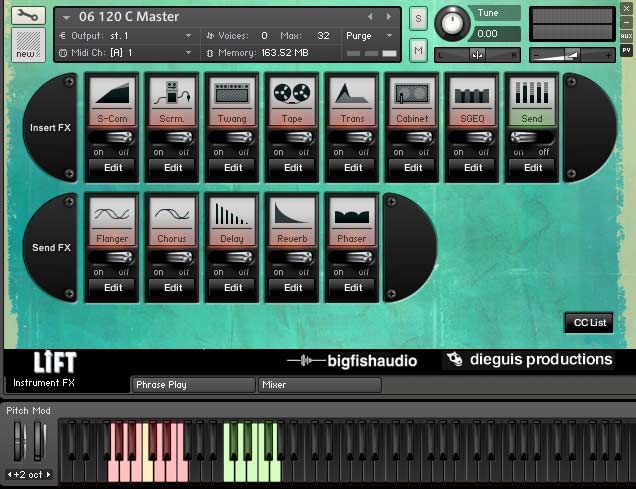Edit the Reverb effect settings
636x489 pixels.
coord(292,288)
